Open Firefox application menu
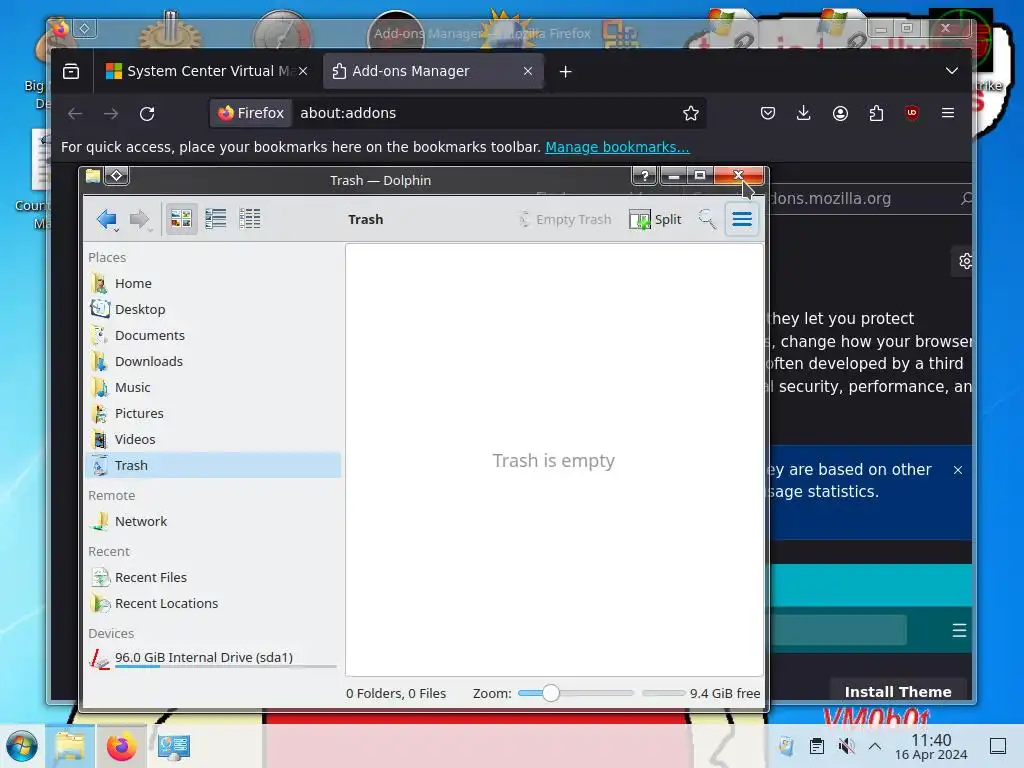The width and height of the screenshot is (1024, 768). [948, 114]
